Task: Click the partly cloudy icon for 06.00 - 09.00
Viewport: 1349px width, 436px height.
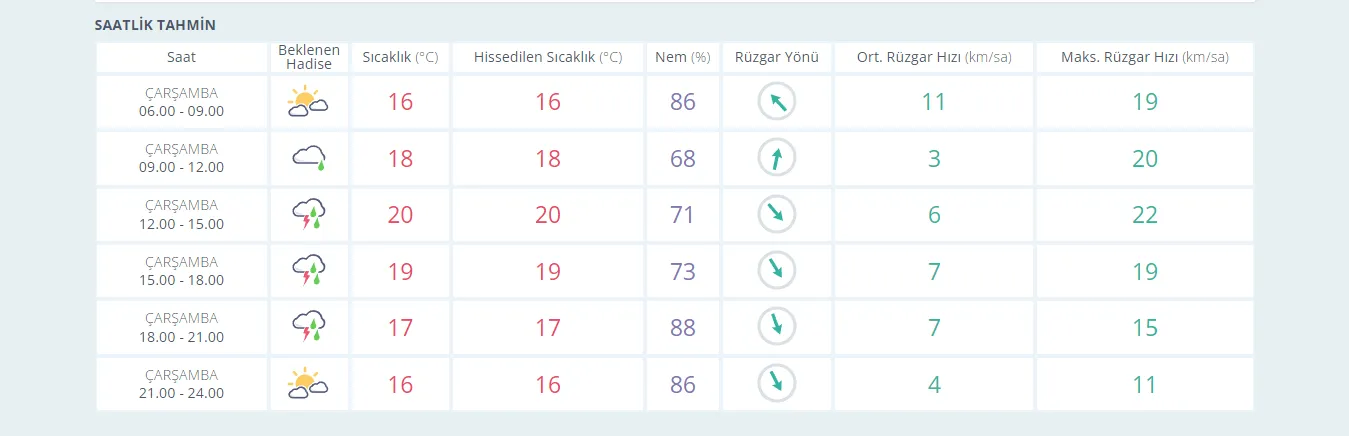Action: tap(309, 102)
